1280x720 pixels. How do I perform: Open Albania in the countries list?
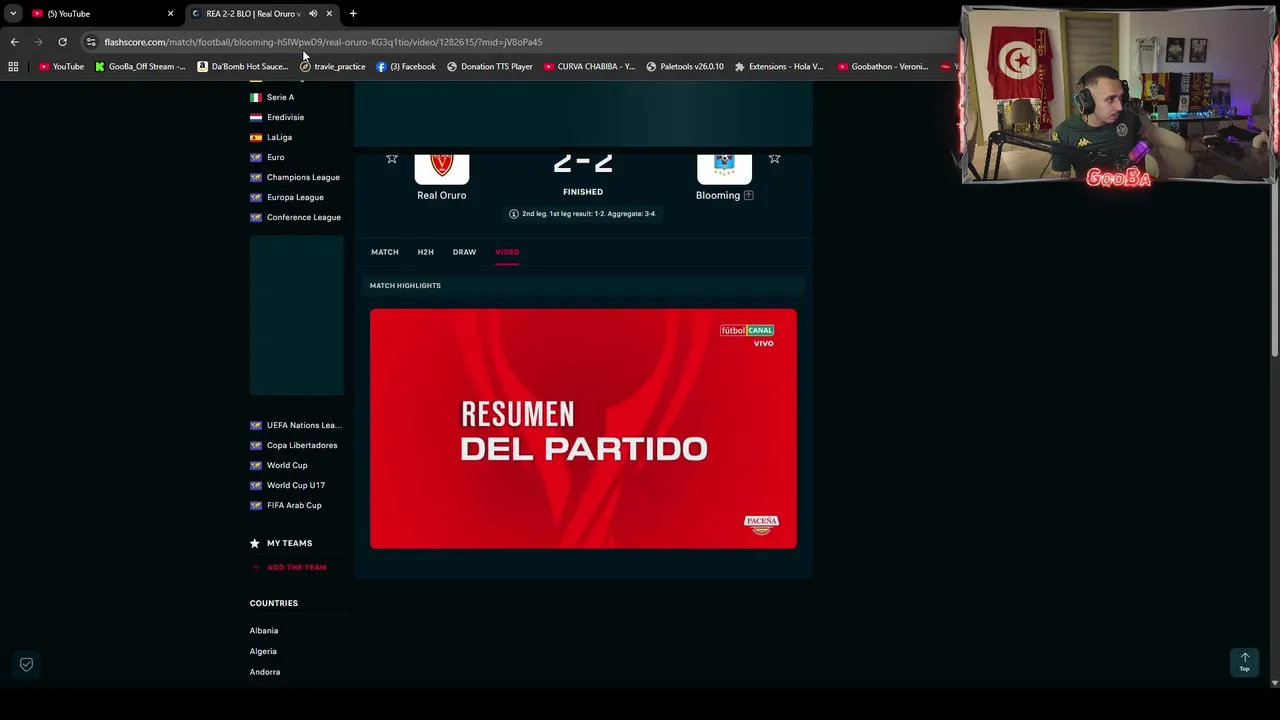[264, 631]
